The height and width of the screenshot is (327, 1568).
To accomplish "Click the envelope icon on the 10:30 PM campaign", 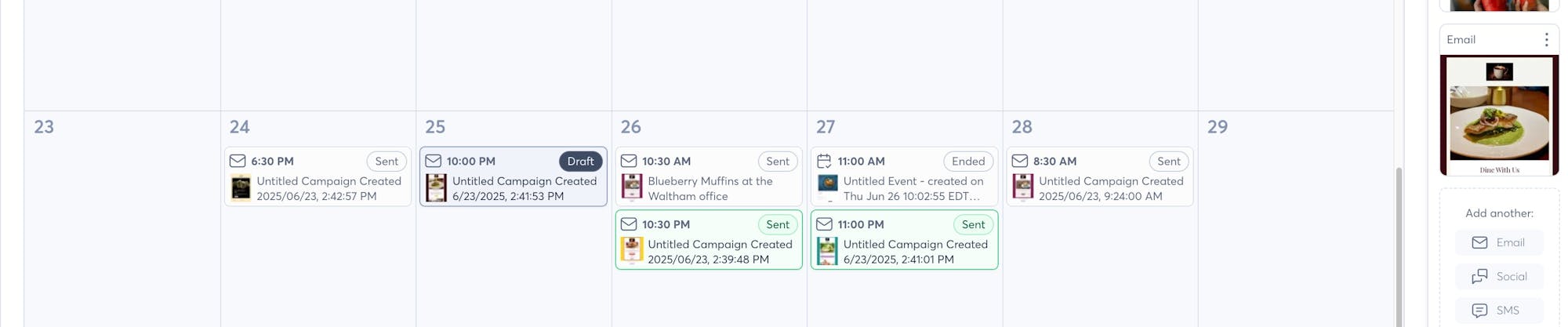I will 629,224.
